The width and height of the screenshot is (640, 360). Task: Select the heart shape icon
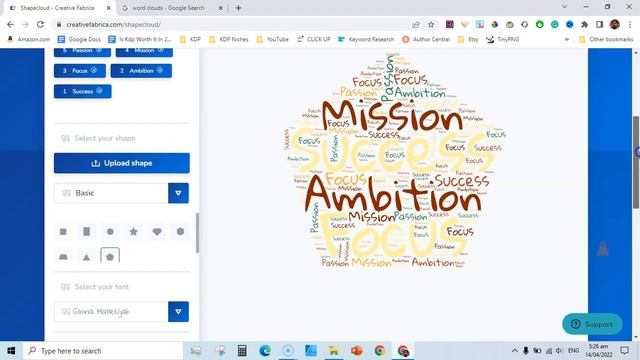pyautogui.click(x=157, y=232)
